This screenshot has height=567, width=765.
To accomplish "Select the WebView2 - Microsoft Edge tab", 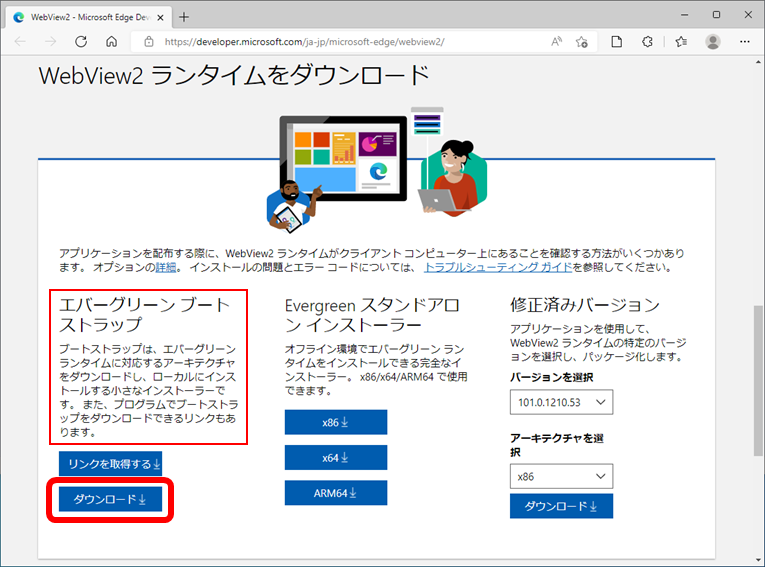I will (89, 17).
